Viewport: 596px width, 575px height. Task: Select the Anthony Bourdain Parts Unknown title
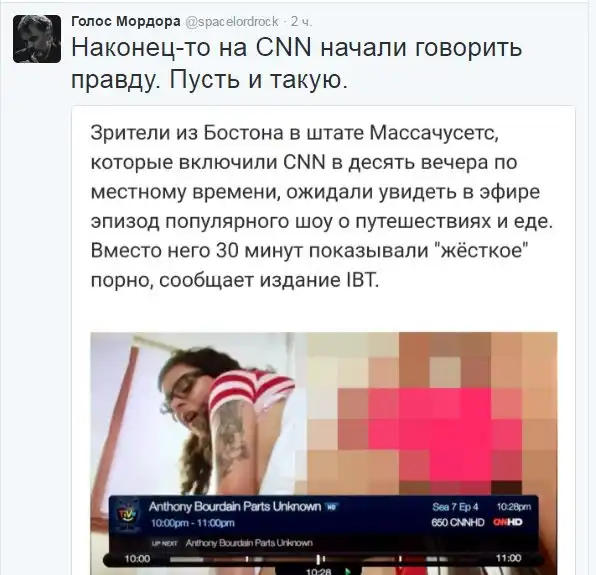pos(235,506)
